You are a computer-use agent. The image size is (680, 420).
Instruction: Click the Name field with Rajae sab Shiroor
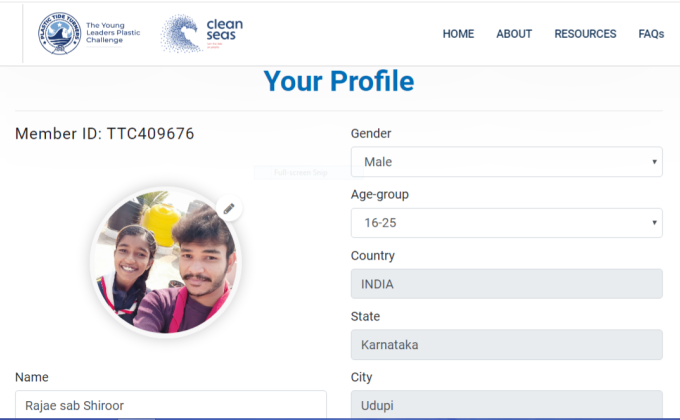tap(171, 404)
